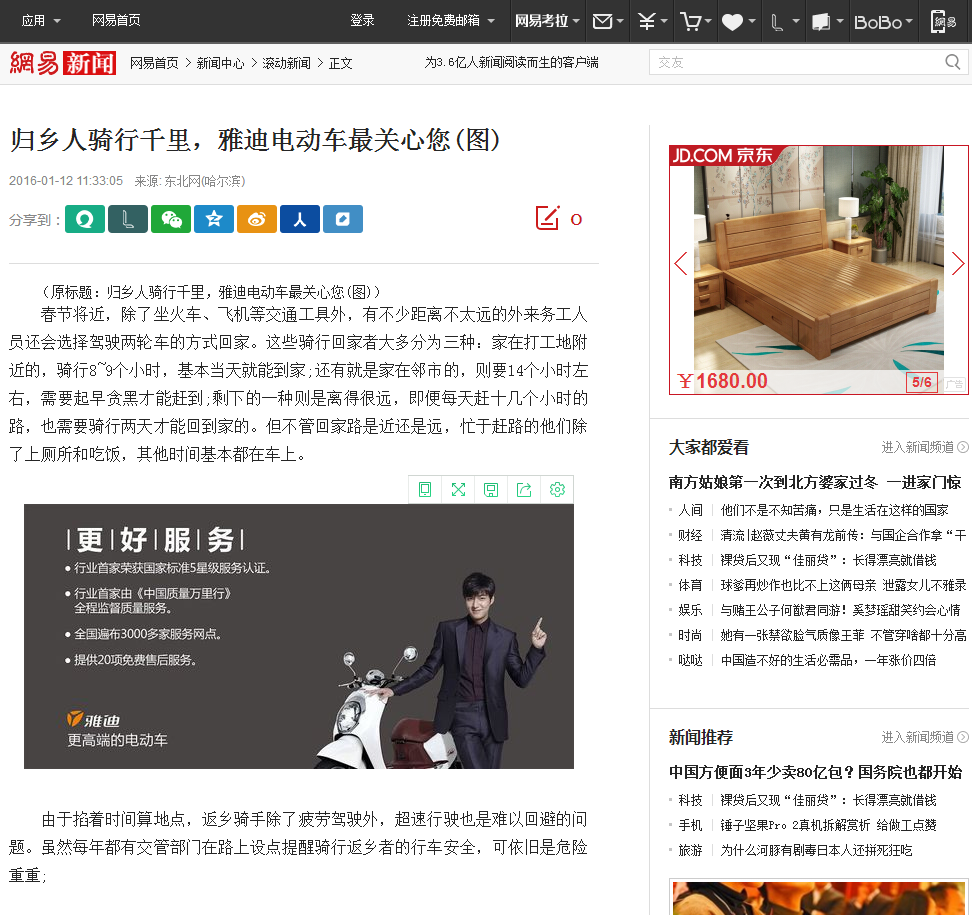The width and height of the screenshot is (972, 915).
Task: Show next JD ad slide arrow
Action: (x=958, y=263)
